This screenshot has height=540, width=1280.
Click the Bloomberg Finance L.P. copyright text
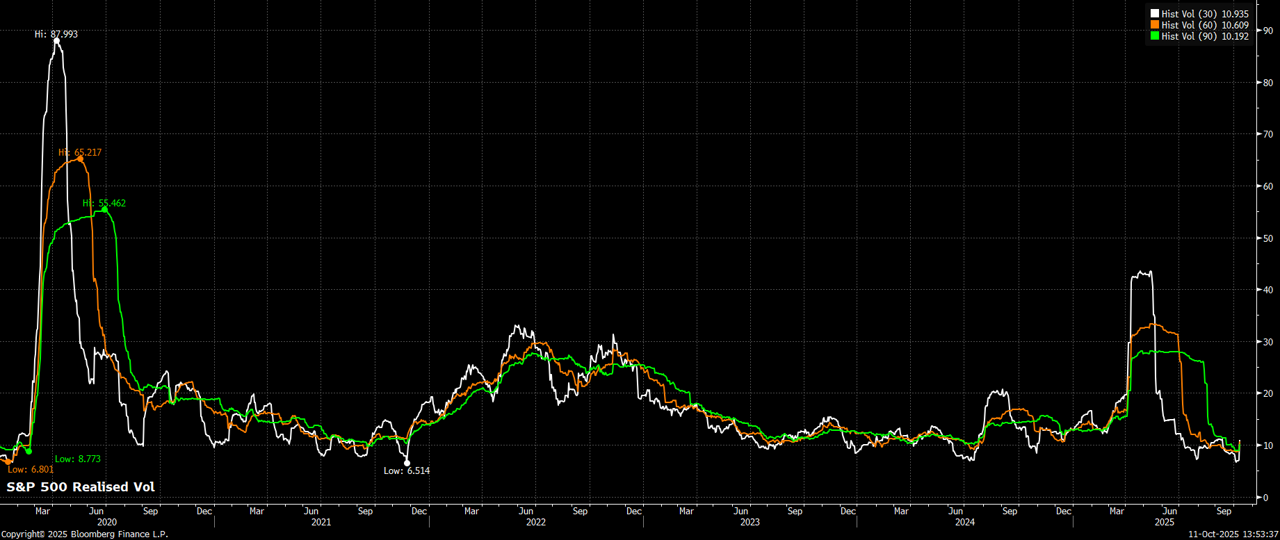pos(84,534)
